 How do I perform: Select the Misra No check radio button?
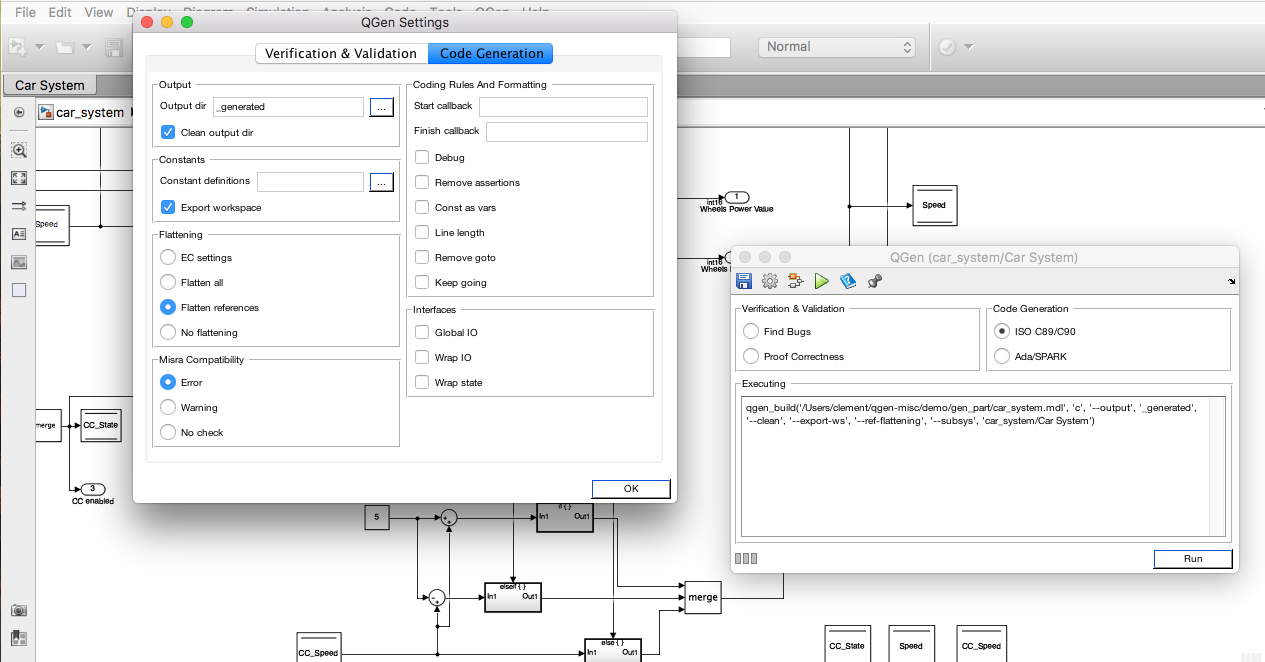pyautogui.click(x=168, y=433)
